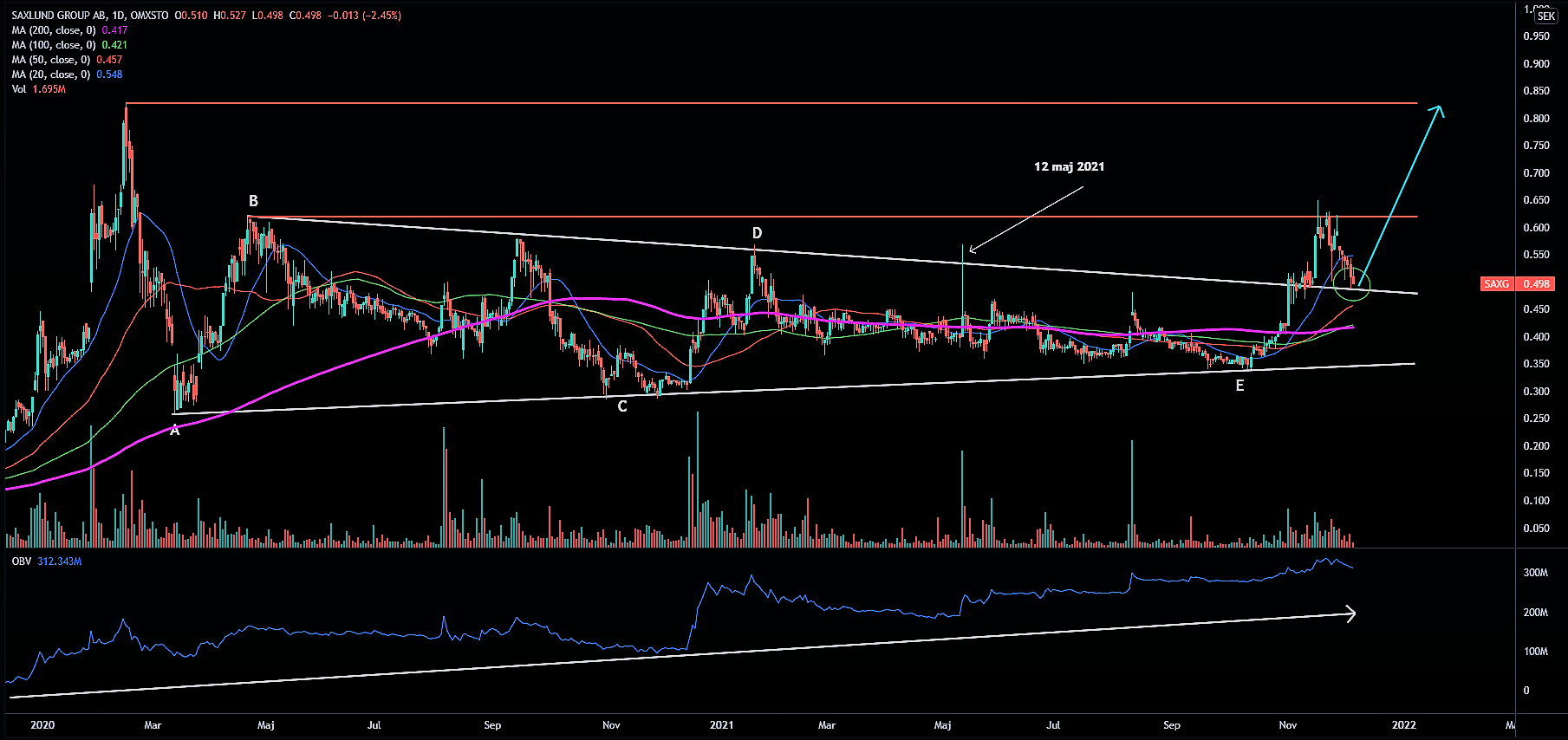Select the 'B' text label on chart
The height and width of the screenshot is (740, 1568).
point(253,201)
